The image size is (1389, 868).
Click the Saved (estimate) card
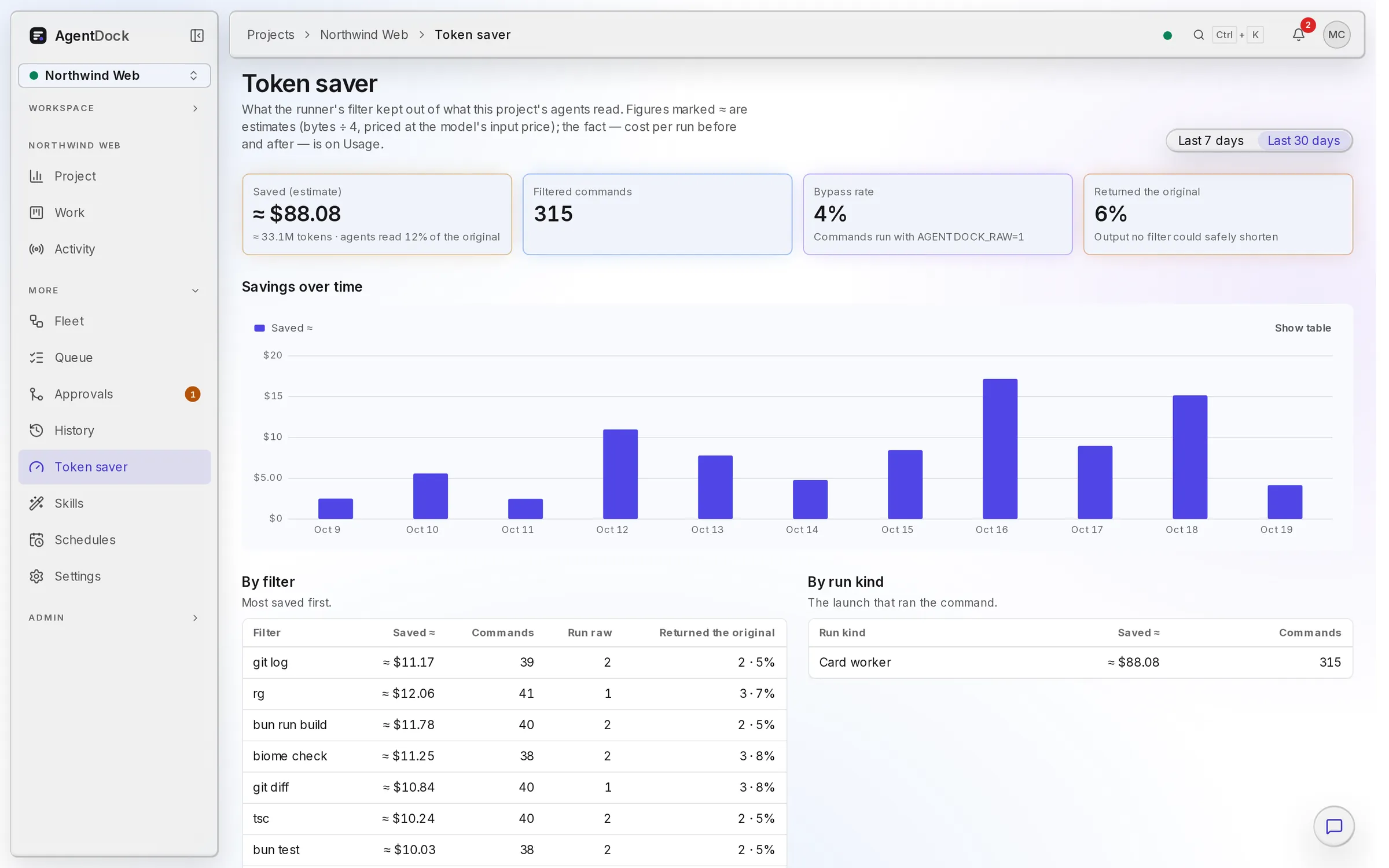tap(377, 214)
